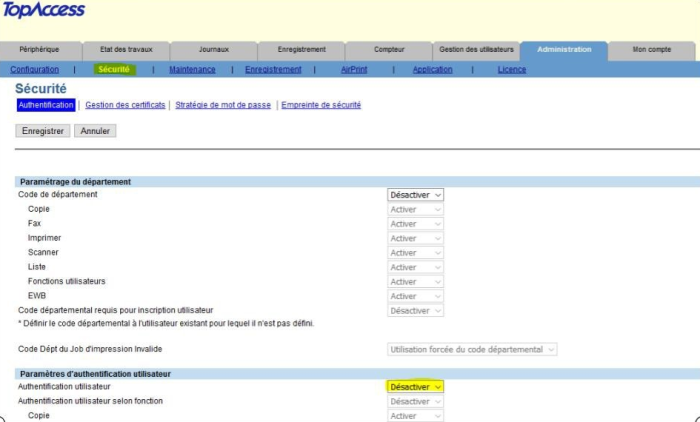Open the Code Dépt Job d'impression dropdown

click(x=472, y=349)
